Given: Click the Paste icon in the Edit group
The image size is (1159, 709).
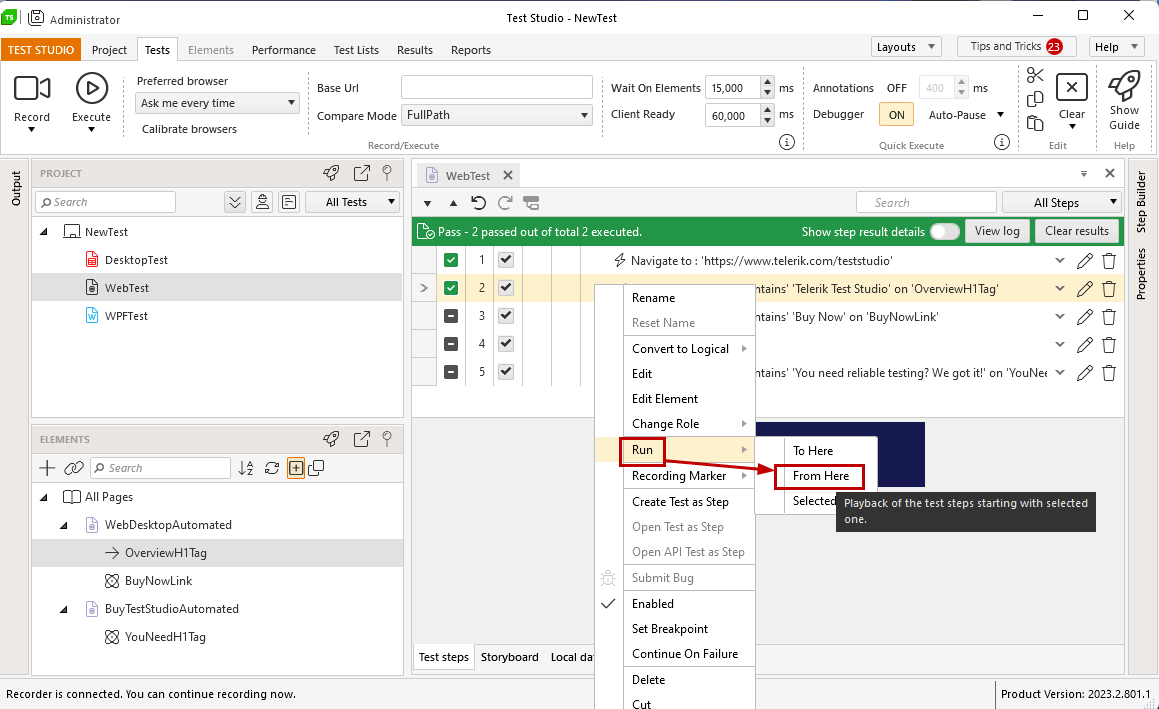Looking at the screenshot, I should [x=1035, y=123].
